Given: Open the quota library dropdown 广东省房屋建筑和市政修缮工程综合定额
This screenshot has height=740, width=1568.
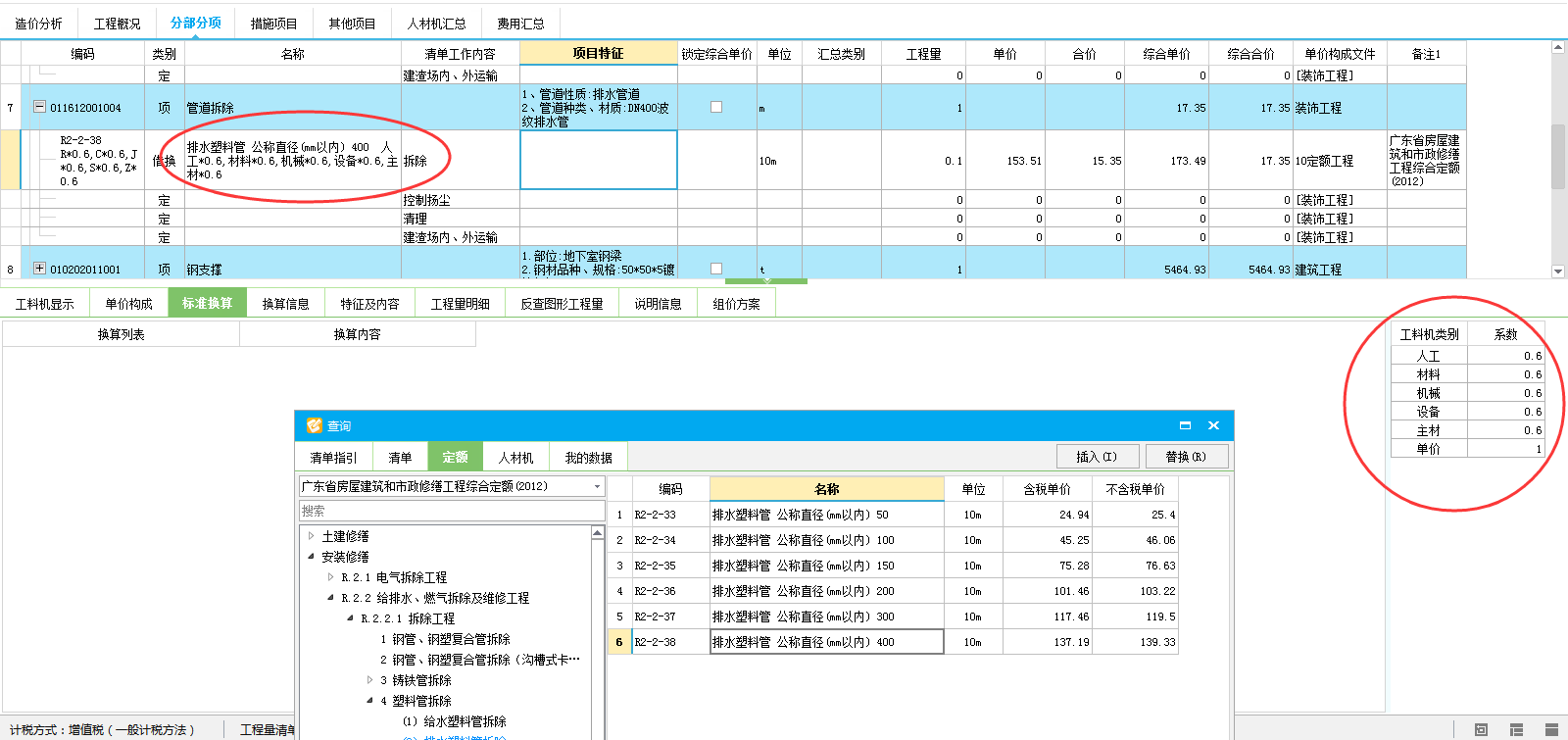Looking at the screenshot, I should [597, 486].
